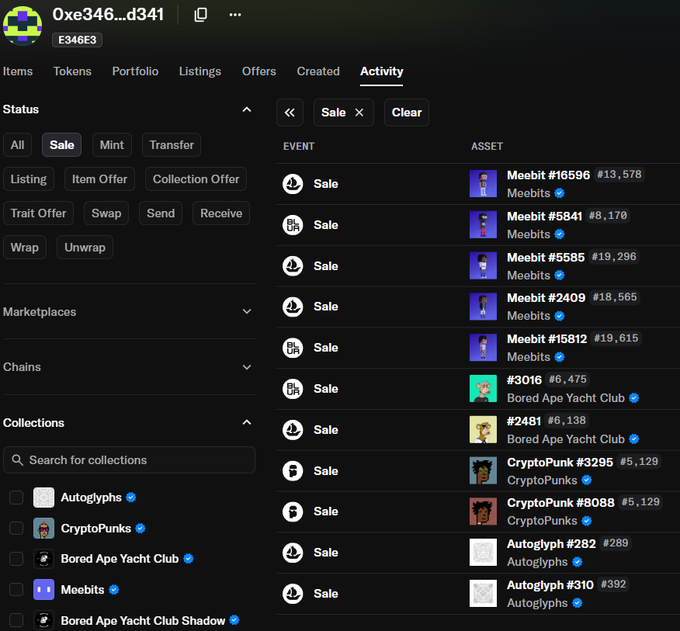680x631 pixels.
Task: Switch to the Created tab
Action: point(318,71)
